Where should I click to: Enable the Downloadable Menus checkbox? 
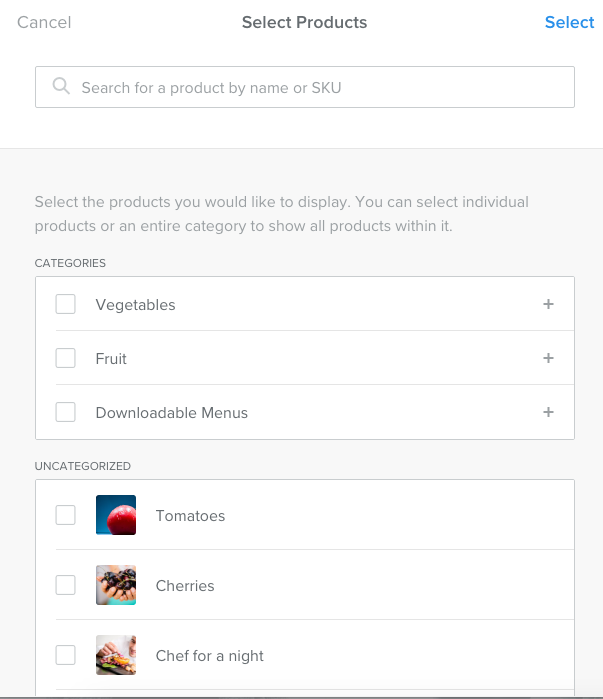coord(66,412)
